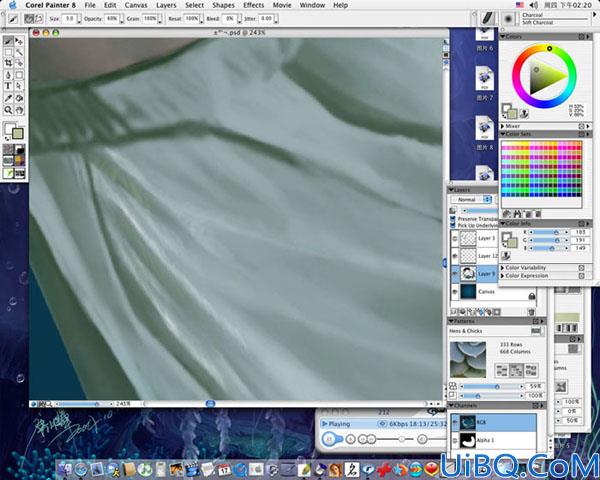Open the Colors panel flyout menu arrow
Viewport: 600px width, 480px height.
tap(588, 37)
